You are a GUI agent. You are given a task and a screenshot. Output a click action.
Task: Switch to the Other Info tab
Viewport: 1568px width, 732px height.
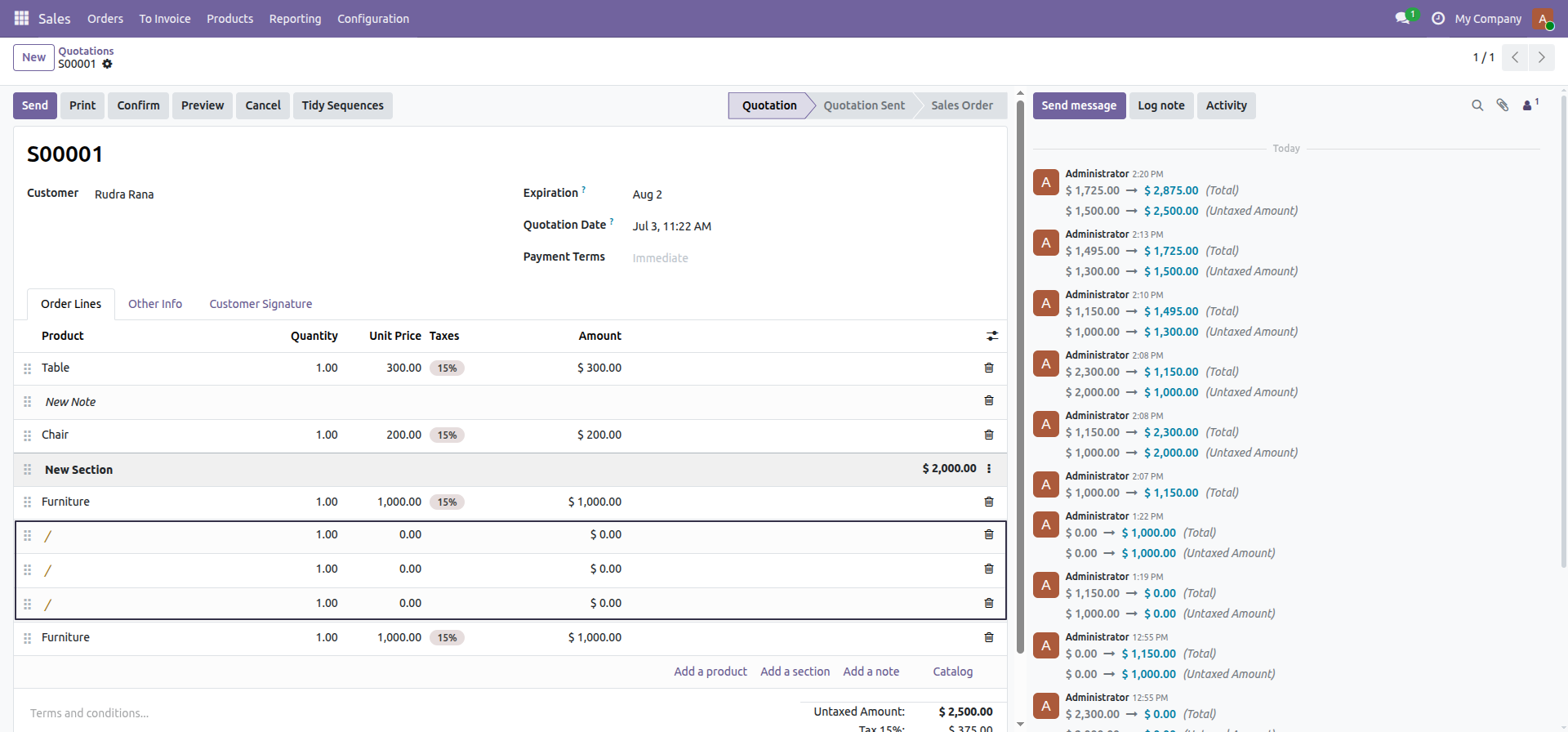click(x=155, y=304)
